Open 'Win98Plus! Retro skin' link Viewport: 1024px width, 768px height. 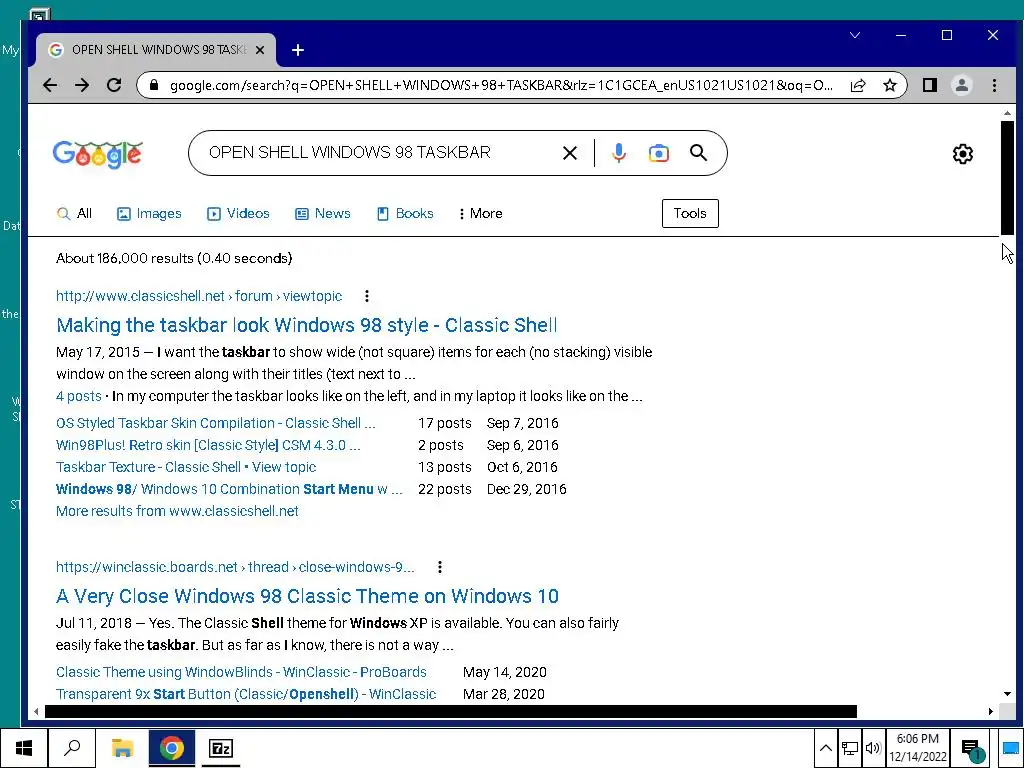[x=208, y=445]
